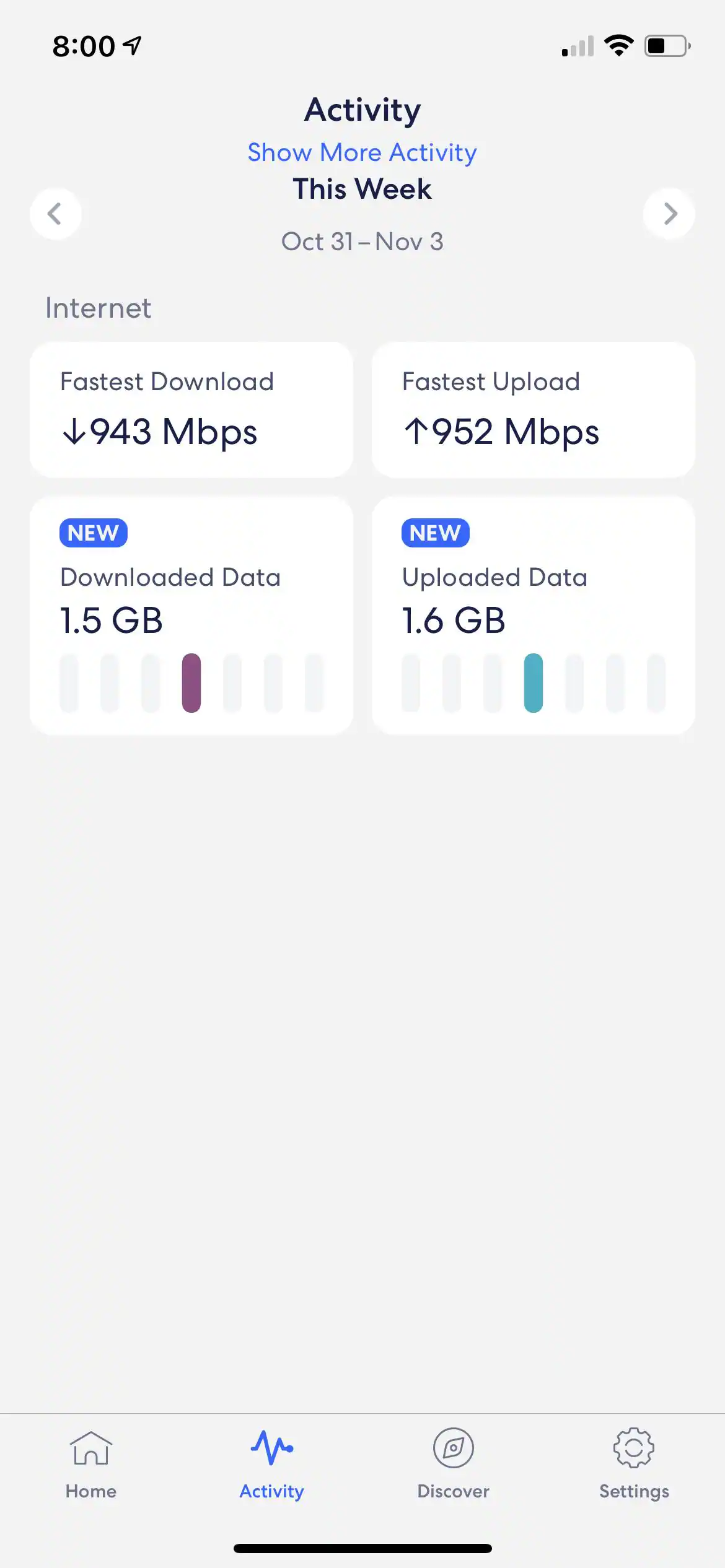Screen dimensions: 725x1568
Task: Tap the Wi-Fi status icon
Action: [618, 46]
